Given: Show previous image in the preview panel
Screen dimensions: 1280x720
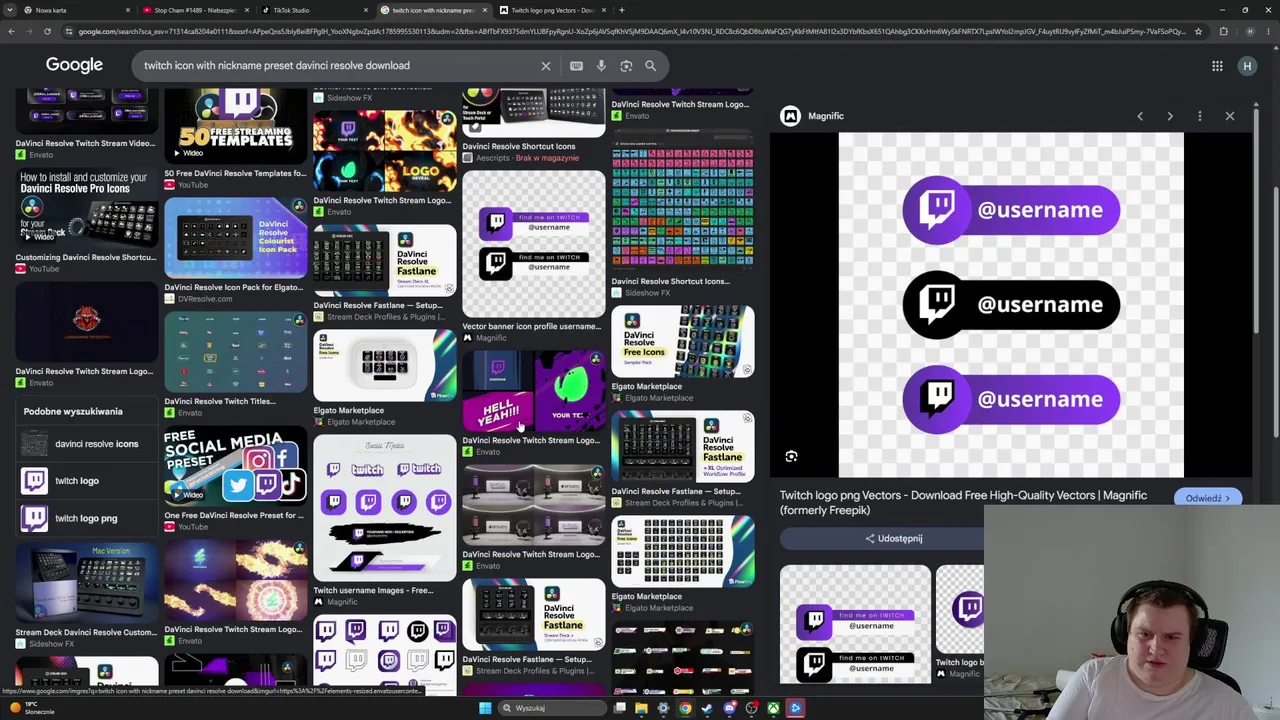Looking at the screenshot, I should click(x=1140, y=116).
